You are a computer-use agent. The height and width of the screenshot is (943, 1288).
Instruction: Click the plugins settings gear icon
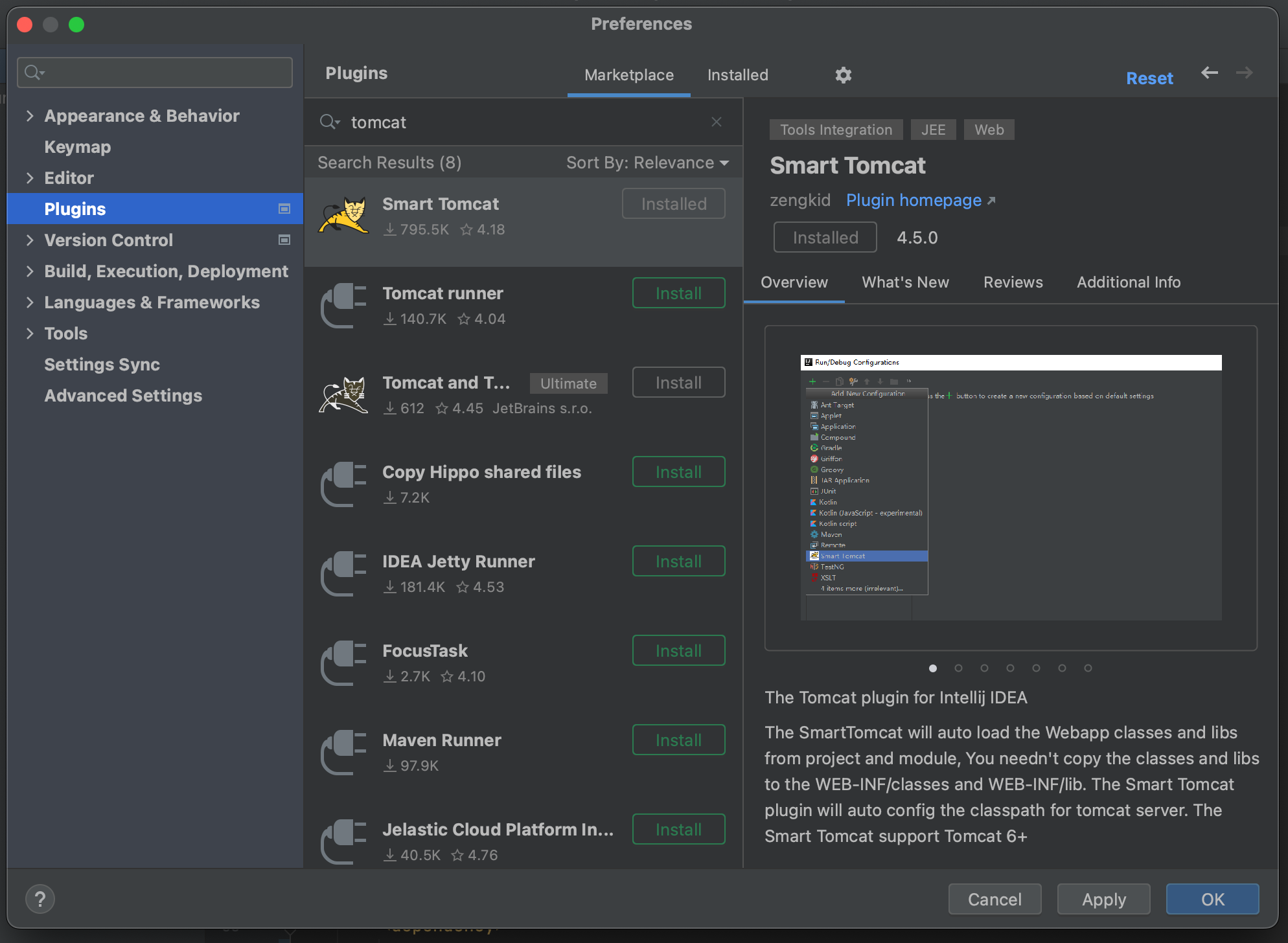(x=843, y=75)
